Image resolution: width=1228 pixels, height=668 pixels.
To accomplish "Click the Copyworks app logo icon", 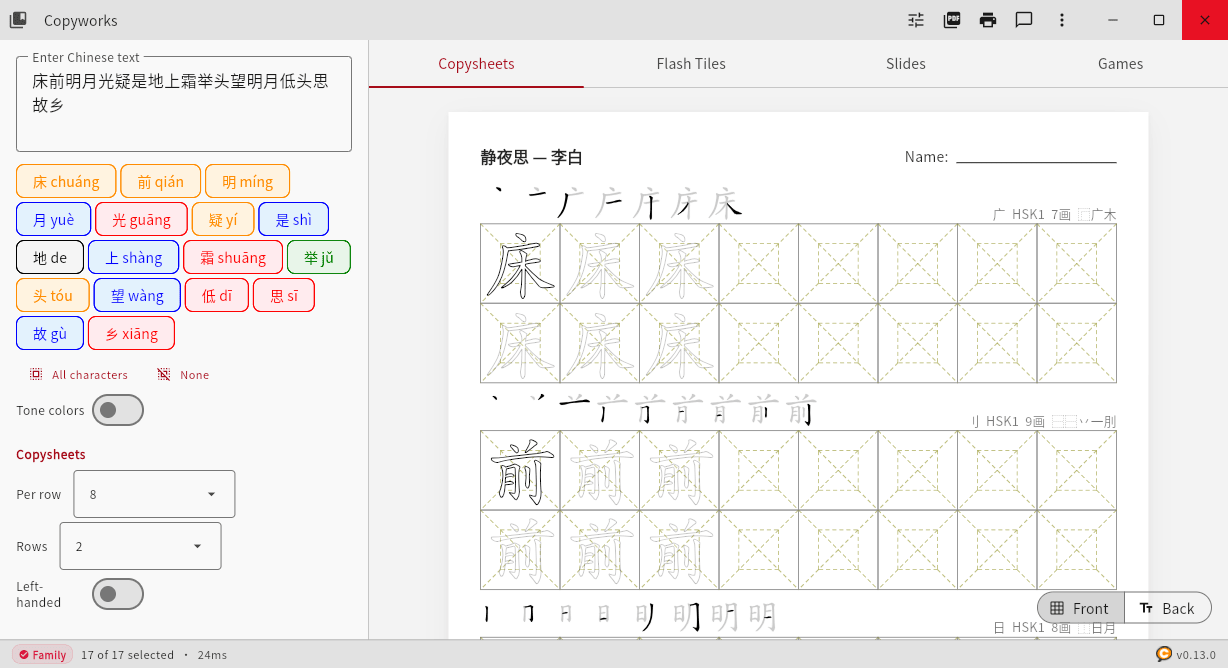I will [x=18, y=19].
